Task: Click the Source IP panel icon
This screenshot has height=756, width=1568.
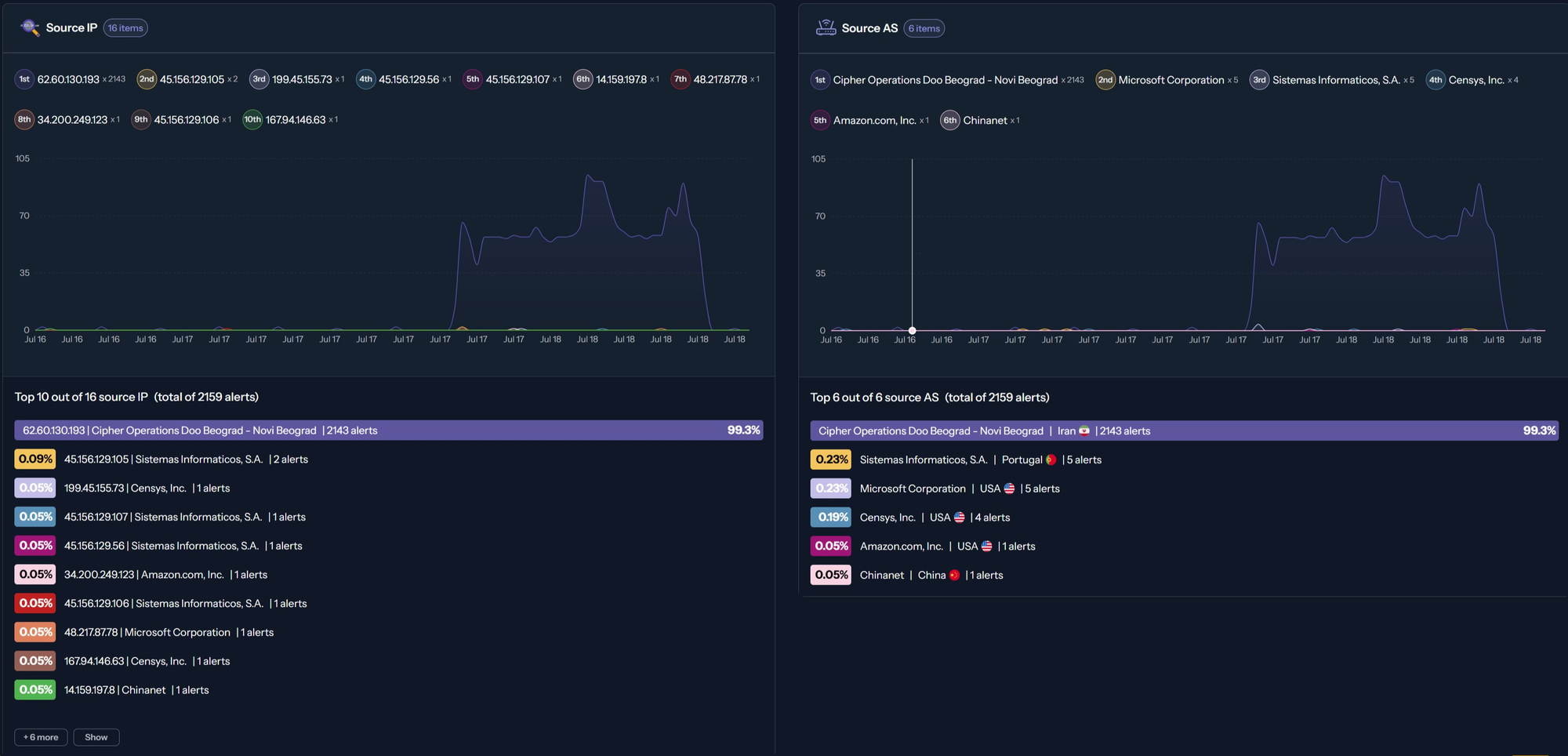Action: (x=30, y=27)
